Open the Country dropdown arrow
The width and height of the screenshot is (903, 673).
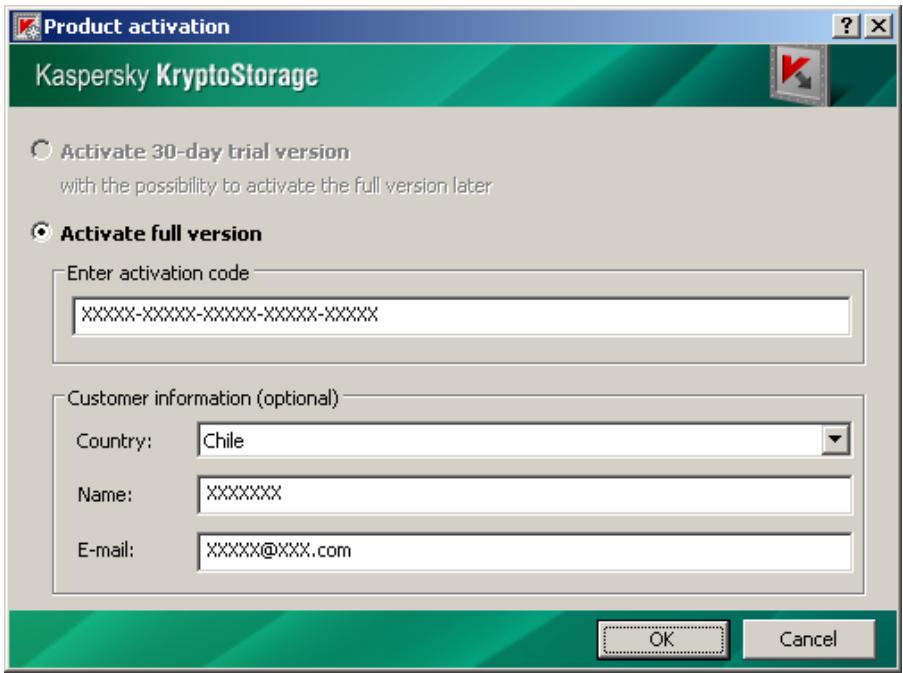coord(835,440)
